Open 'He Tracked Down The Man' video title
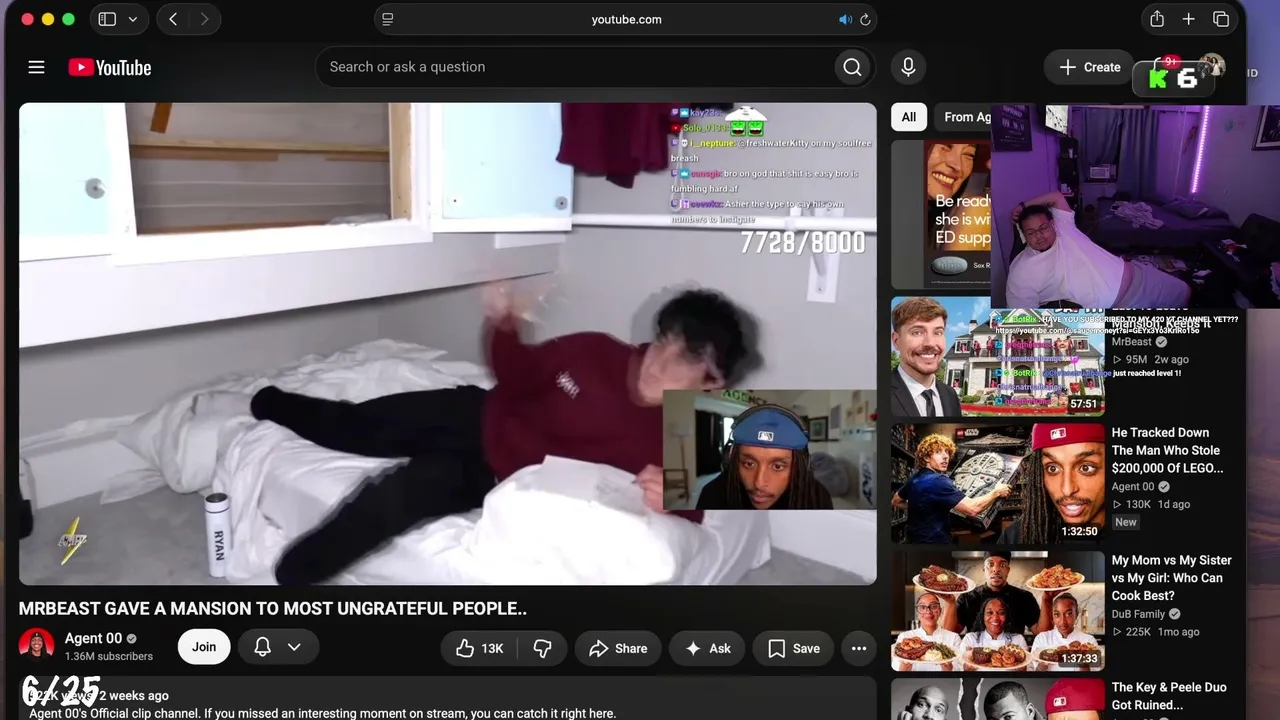This screenshot has height=720, width=1280. point(1167,450)
